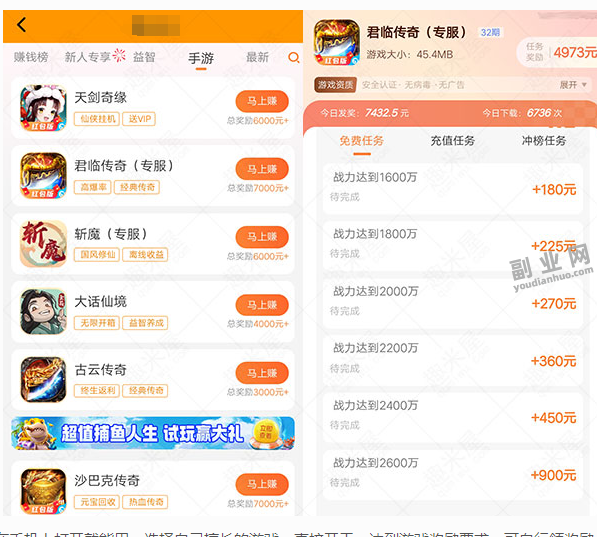Open the 超值捕鱼人生 promotional banner
The height and width of the screenshot is (537, 597).
click(x=153, y=433)
